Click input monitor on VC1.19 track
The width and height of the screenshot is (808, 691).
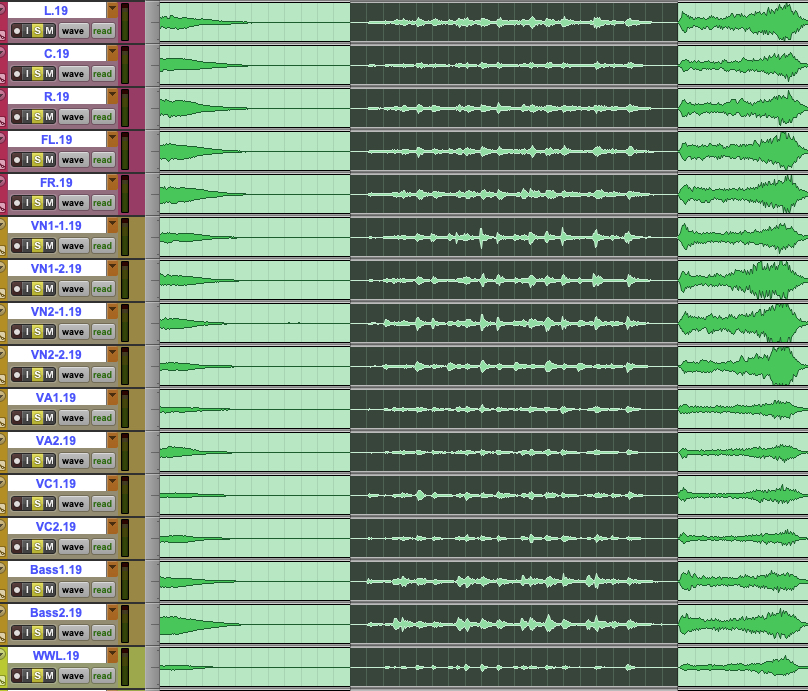27,504
